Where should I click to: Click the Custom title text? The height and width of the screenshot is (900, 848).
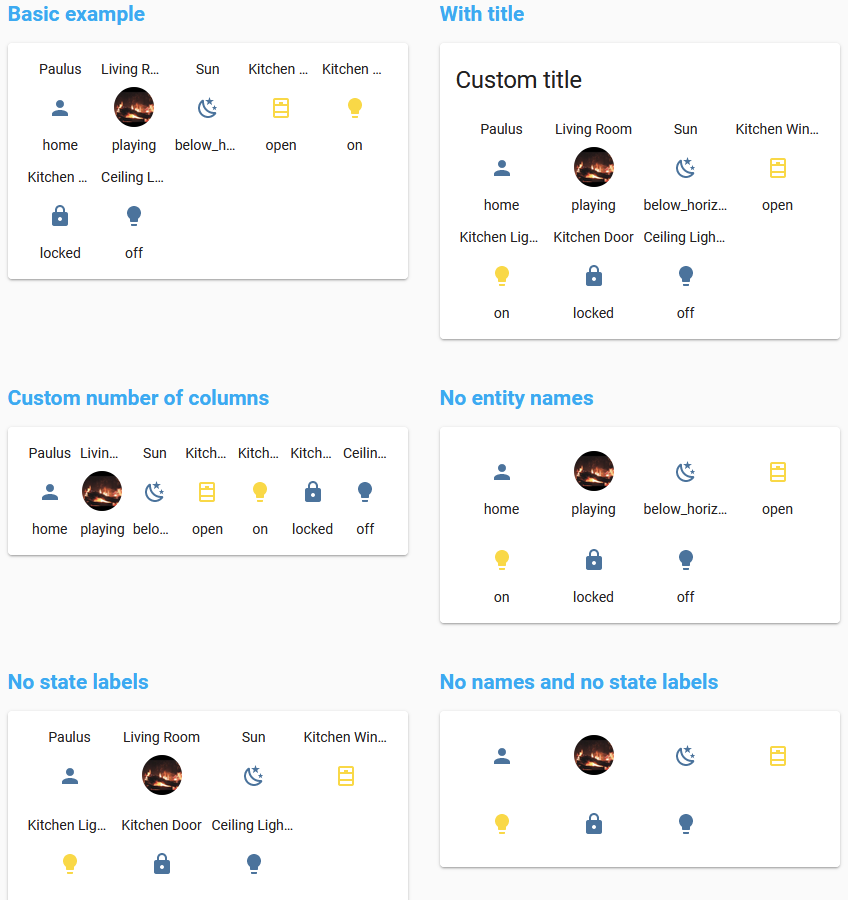tap(518, 80)
